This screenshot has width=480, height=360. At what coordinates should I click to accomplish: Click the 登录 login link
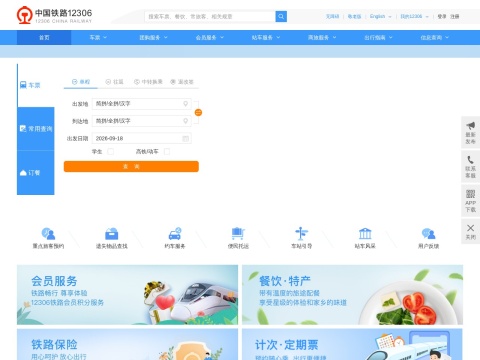[x=442, y=16]
